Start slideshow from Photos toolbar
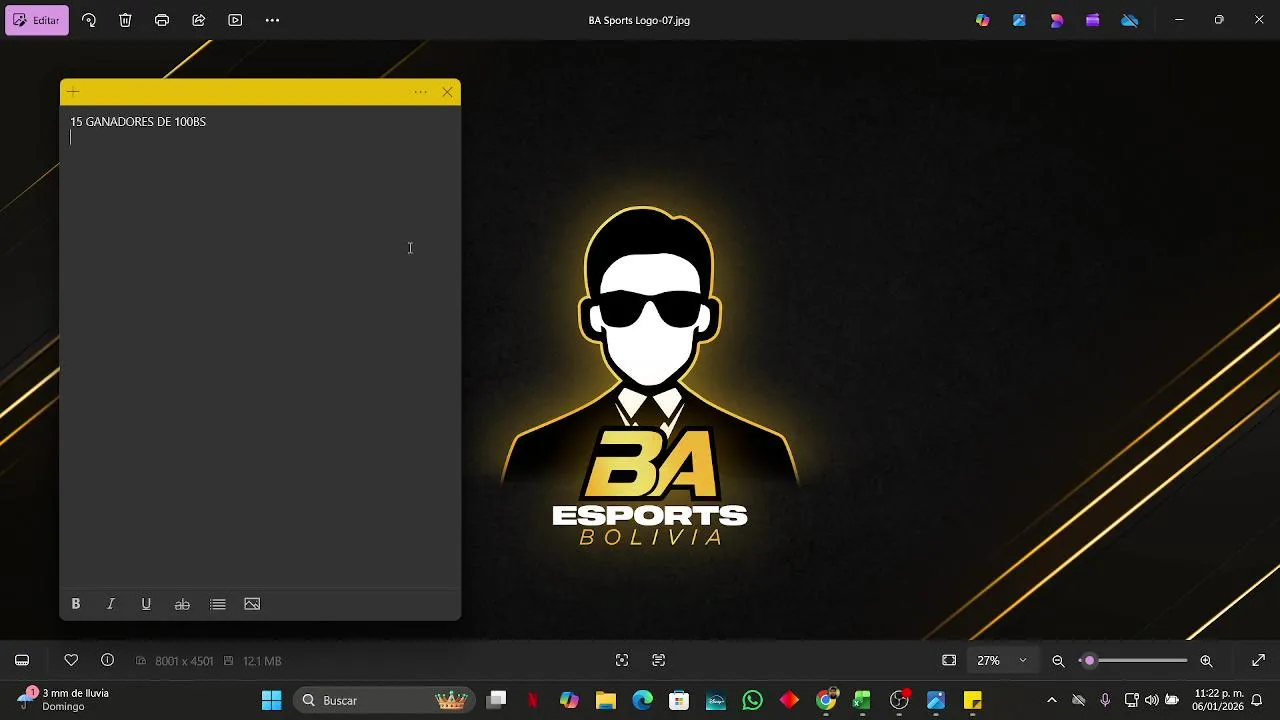1280x720 pixels. [235, 20]
